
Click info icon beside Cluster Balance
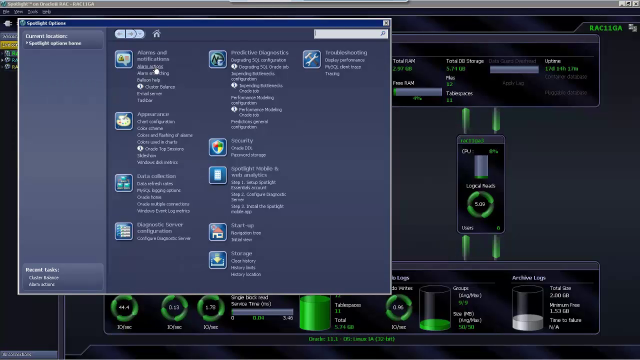pos(140,87)
